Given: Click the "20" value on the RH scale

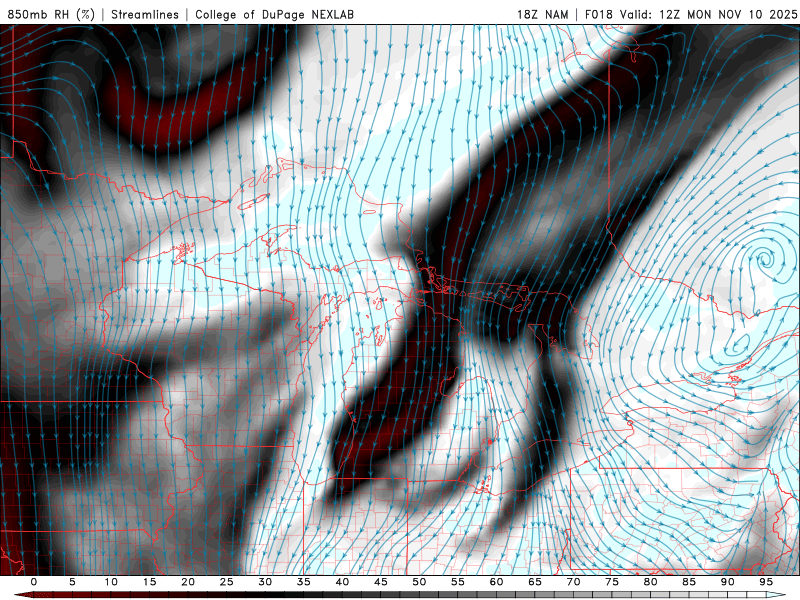Looking at the screenshot, I should pos(188,582).
